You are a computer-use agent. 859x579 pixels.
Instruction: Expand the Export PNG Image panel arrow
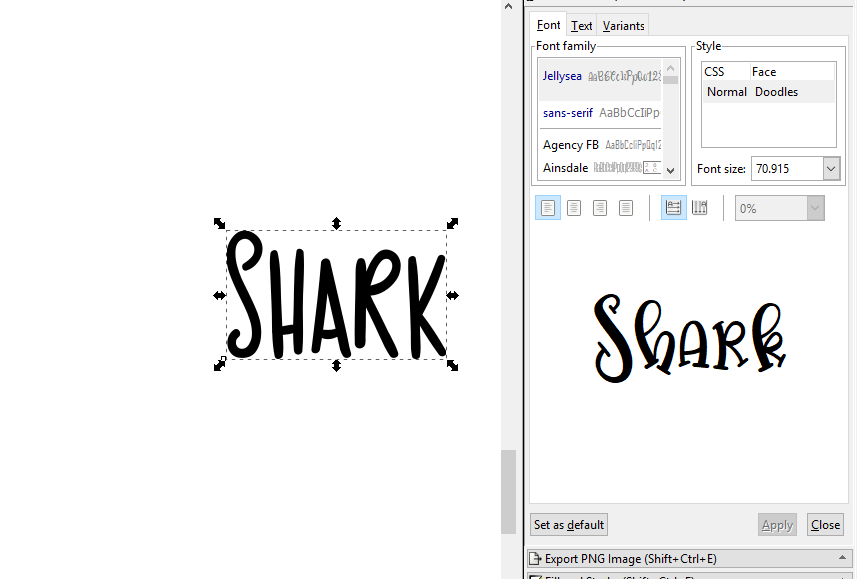click(845, 558)
